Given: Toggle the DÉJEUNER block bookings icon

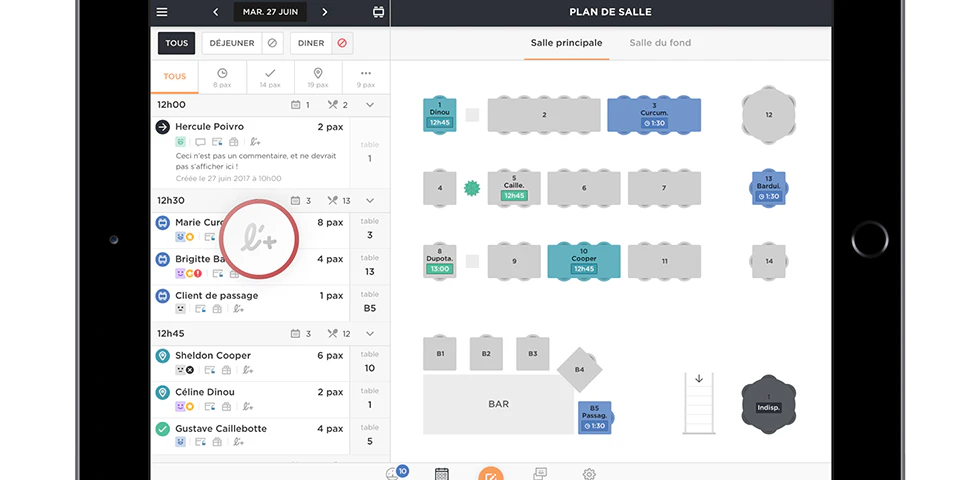Looking at the screenshot, I should (x=272, y=43).
